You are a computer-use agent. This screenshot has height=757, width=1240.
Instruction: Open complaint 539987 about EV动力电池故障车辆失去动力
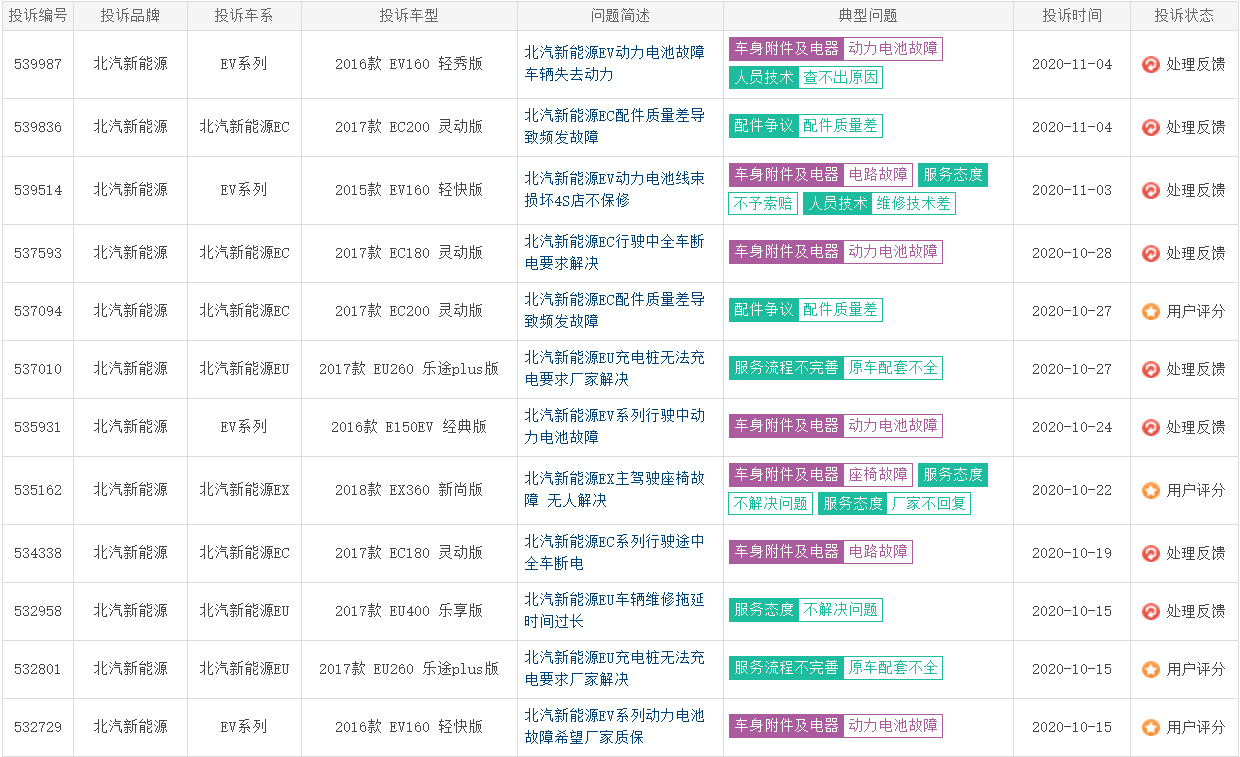(614, 63)
